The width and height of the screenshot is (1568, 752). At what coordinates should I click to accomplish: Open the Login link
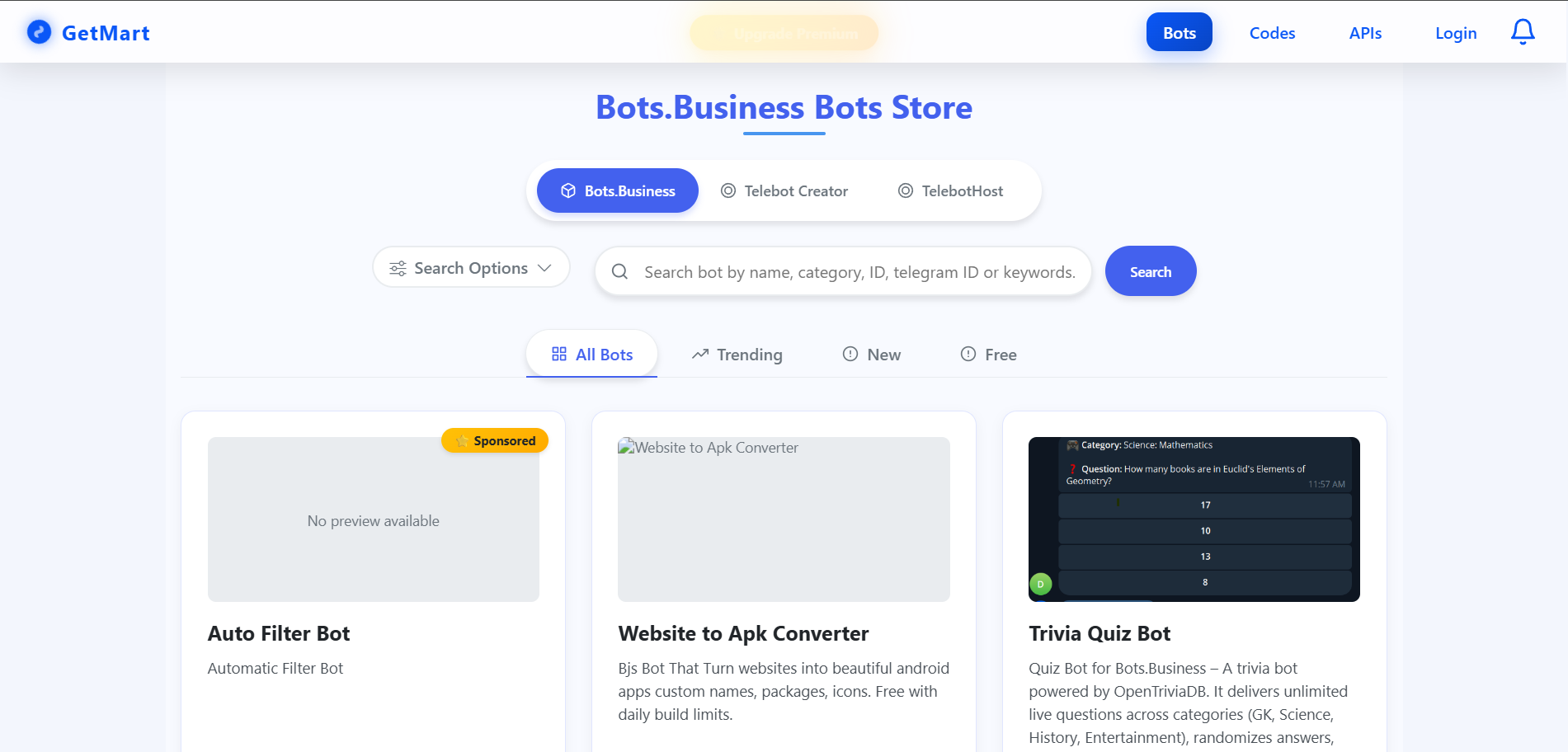tap(1456, 33)
